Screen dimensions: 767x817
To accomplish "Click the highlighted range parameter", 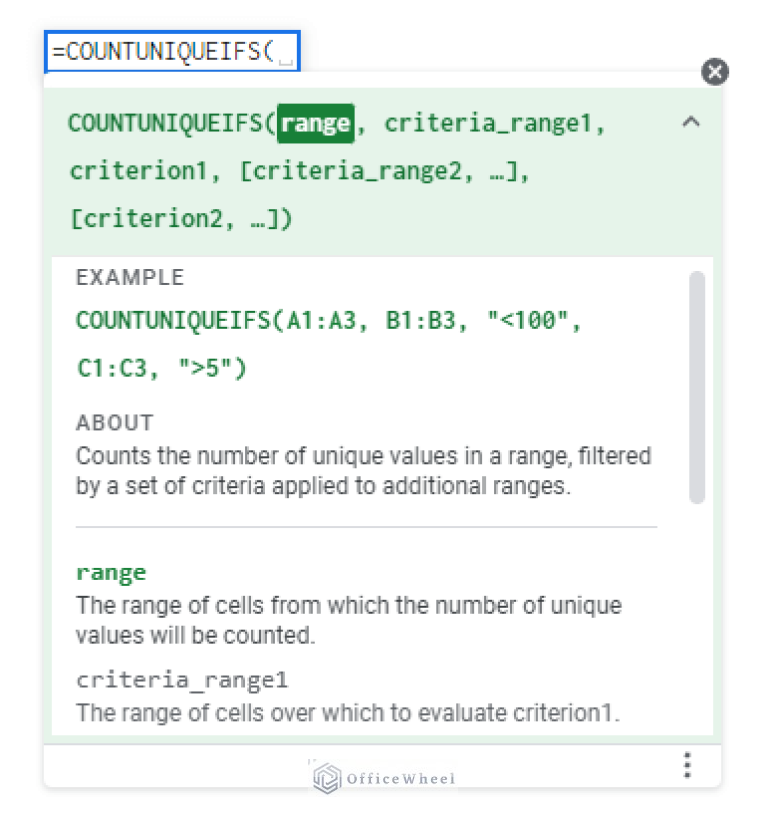I will [315, 123].
